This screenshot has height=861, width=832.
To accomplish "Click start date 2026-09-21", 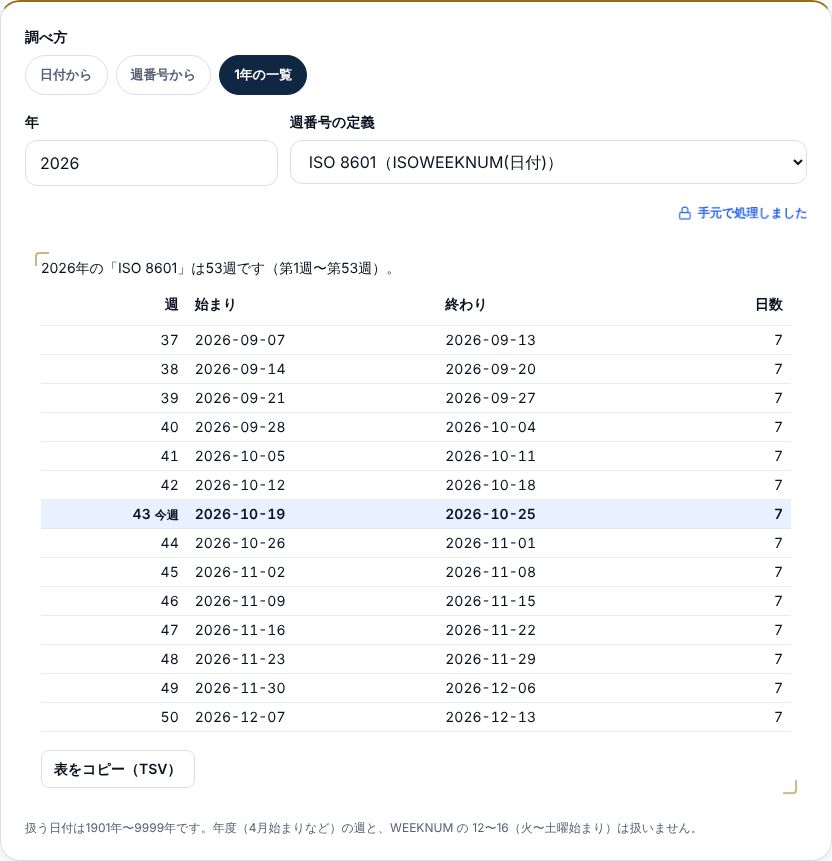I will pyautogui.click(x=240, y=398).
